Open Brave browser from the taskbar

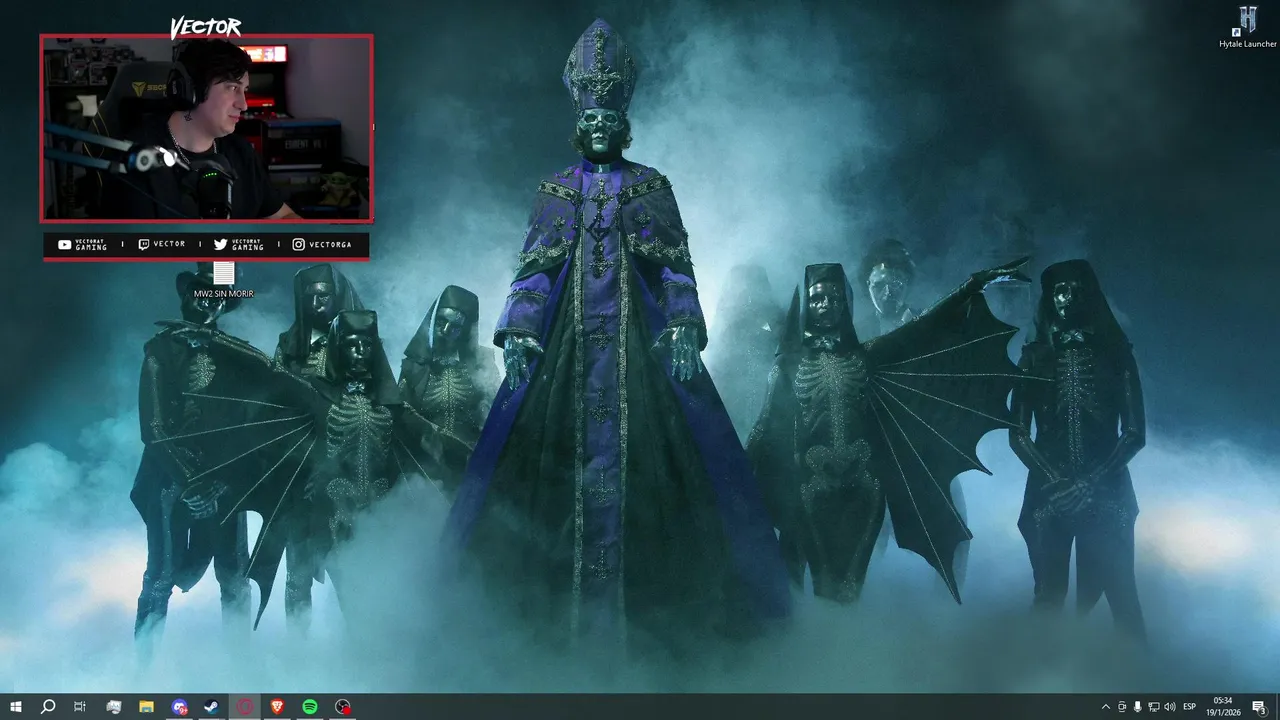[277, 707]
